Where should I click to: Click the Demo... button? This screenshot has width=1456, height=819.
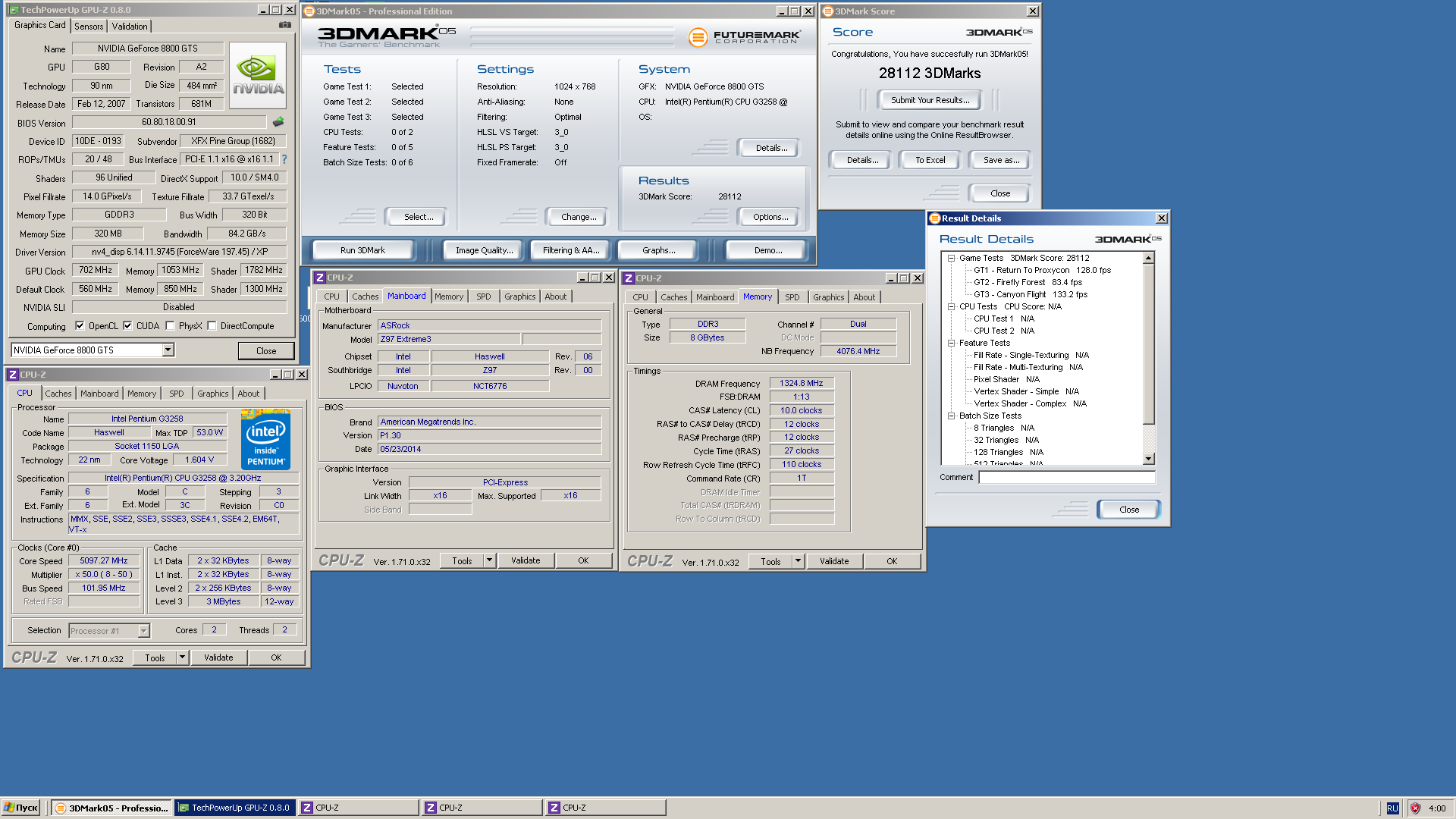pyautogui.click(x=768, y=250)
